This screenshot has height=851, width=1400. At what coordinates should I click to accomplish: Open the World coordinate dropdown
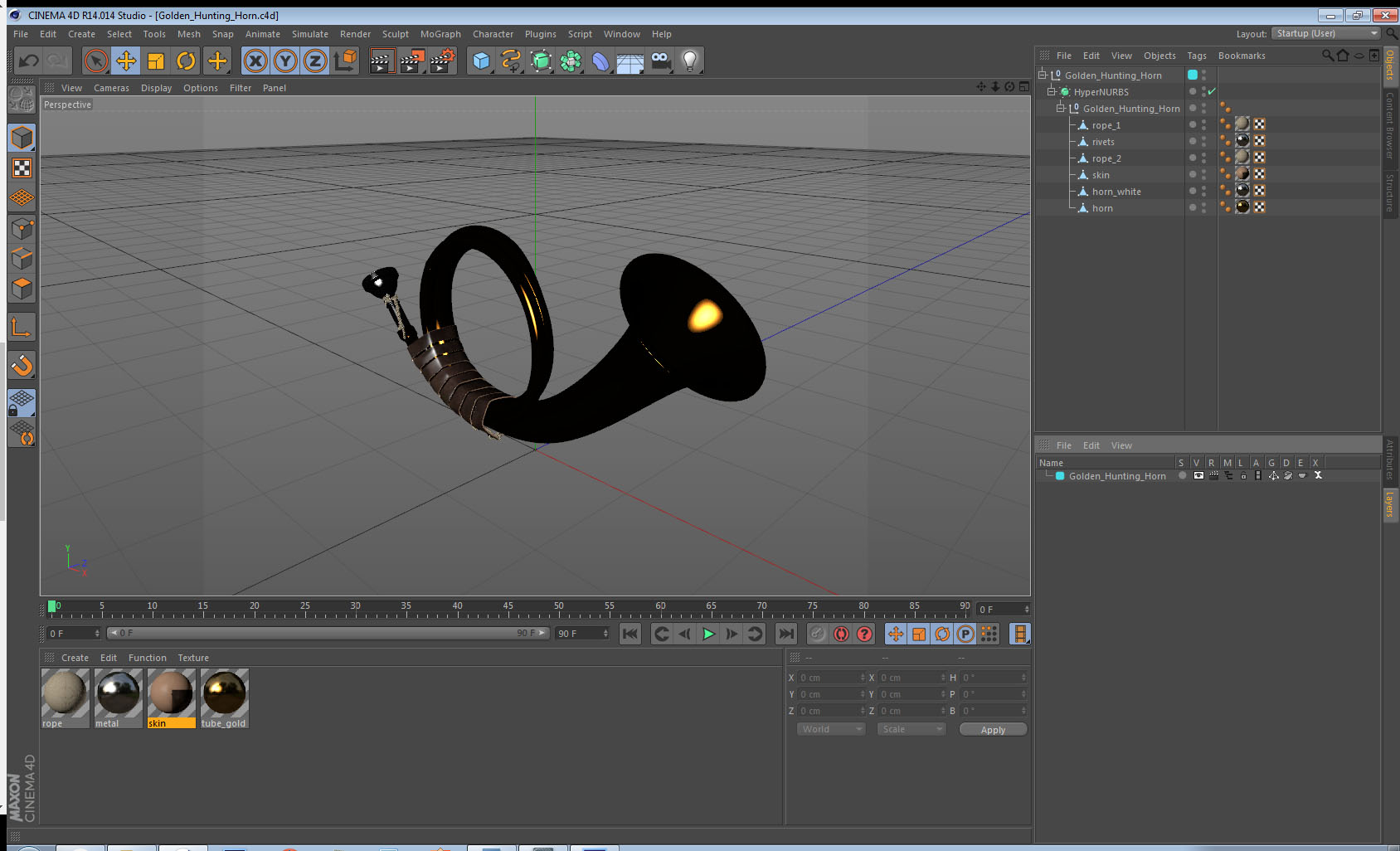830,729
